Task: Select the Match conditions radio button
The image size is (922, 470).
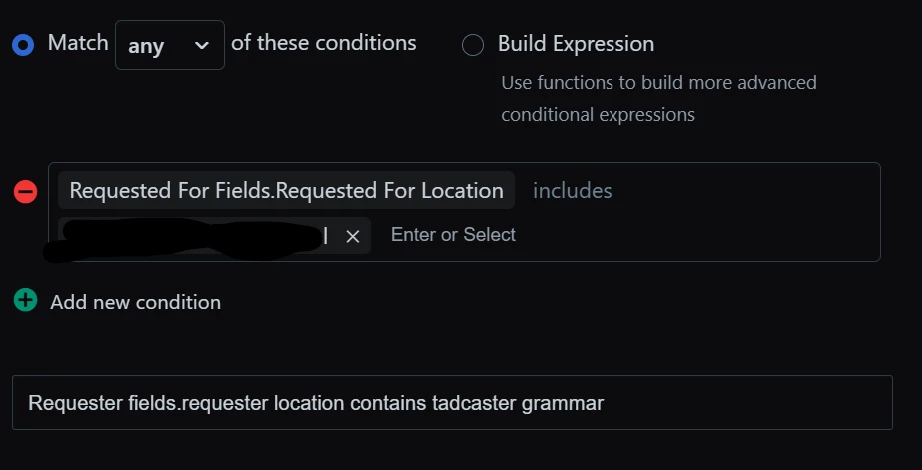Action: (23, 45)
